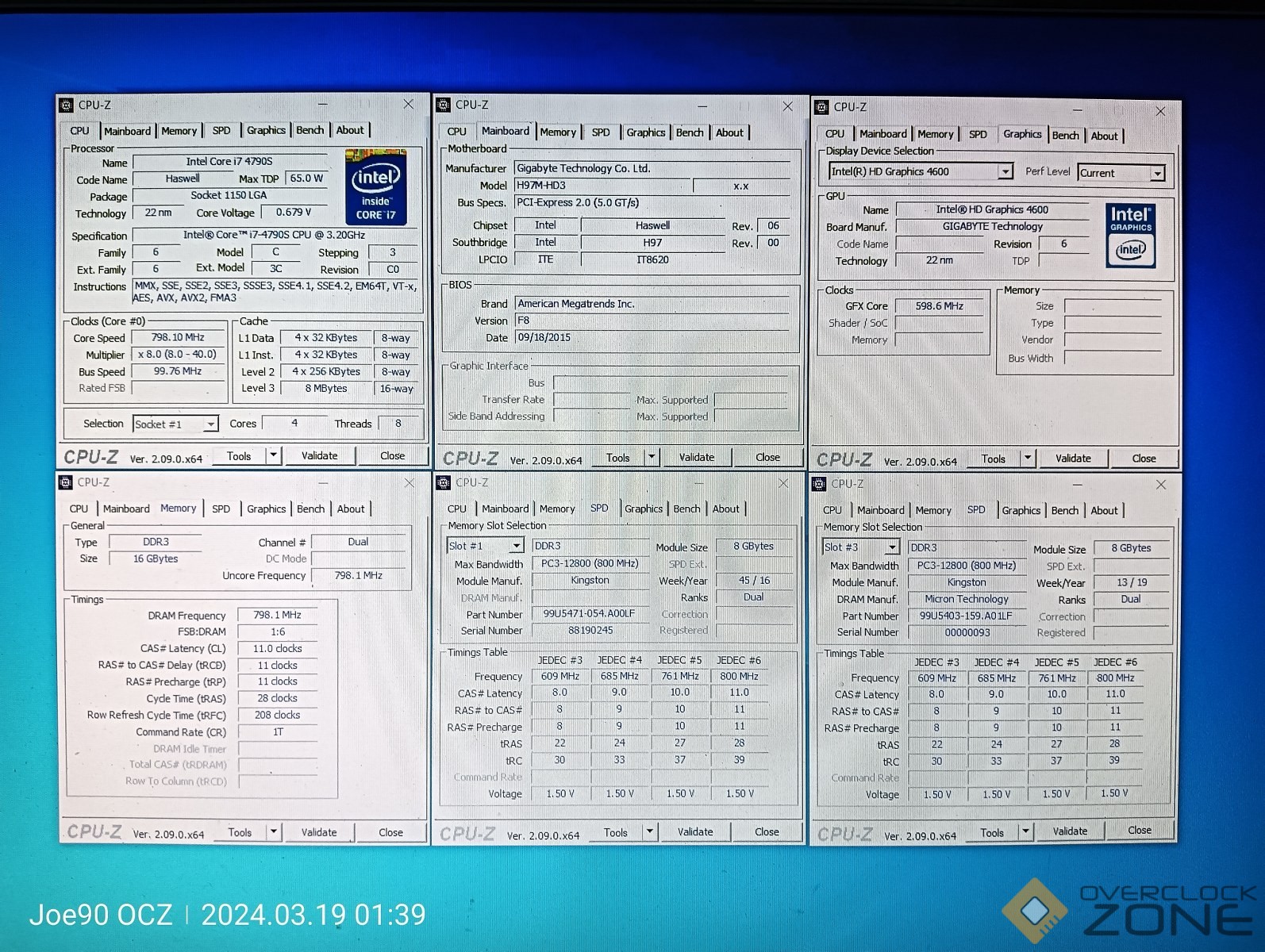Open the Graphics tab in the Memory timings window
1265x952 pixels.
267,509
